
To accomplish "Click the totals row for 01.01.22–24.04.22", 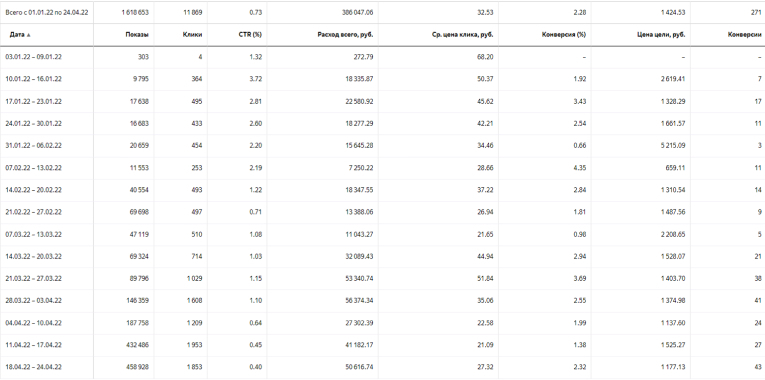I will point(382,13).
